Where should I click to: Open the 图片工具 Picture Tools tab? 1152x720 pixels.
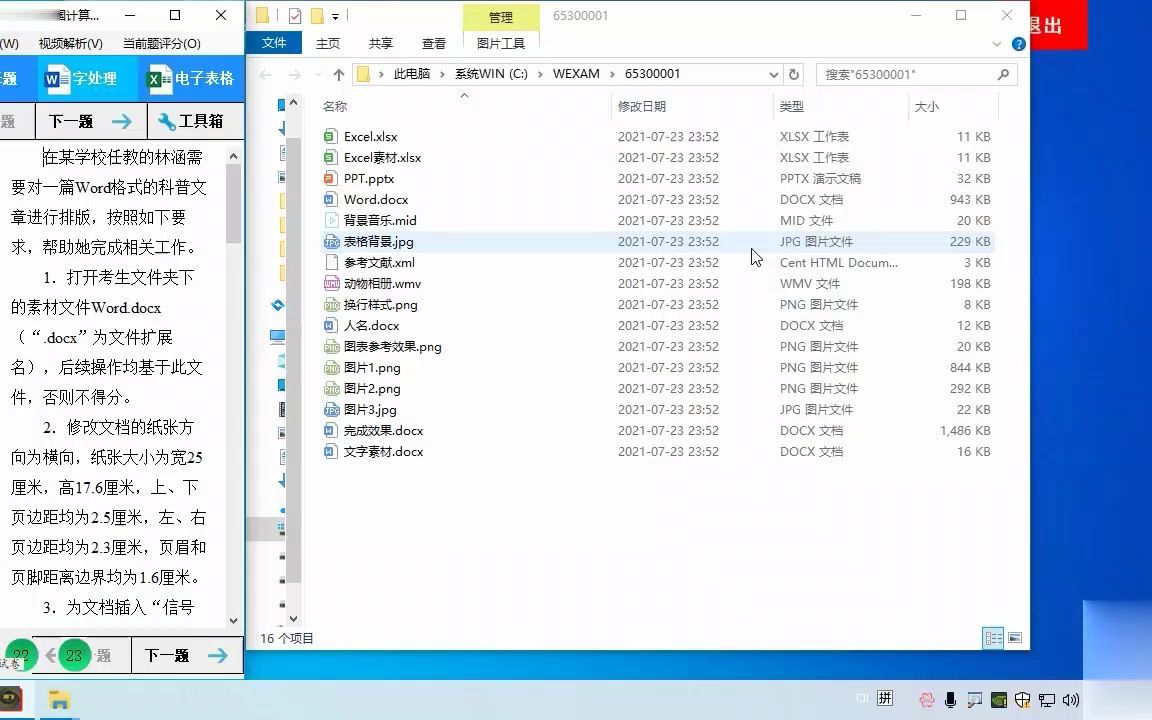[500, 43]
